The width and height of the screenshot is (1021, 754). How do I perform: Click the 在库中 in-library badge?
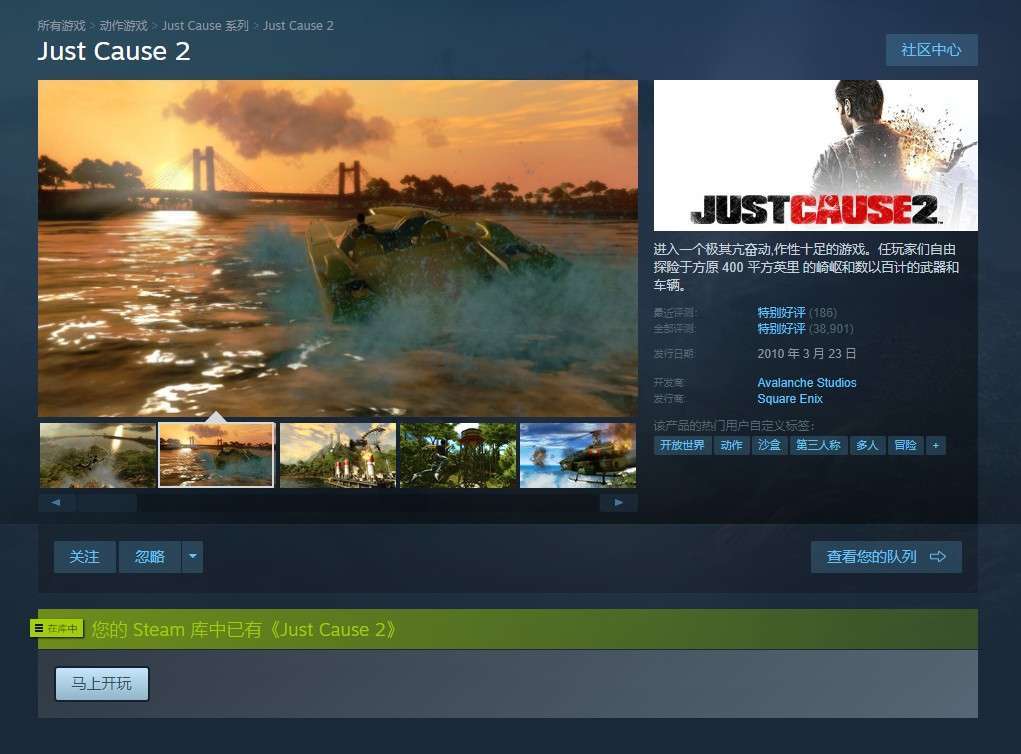[x=57, y=628]
